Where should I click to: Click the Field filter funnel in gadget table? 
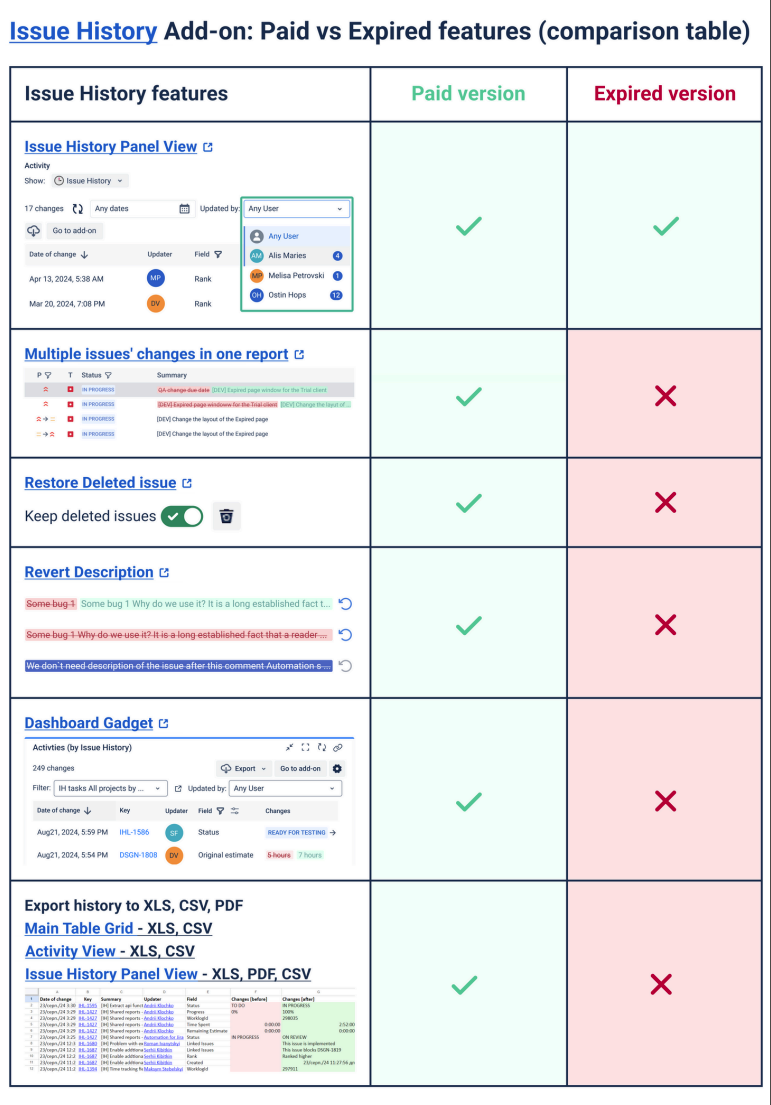click(220, 811)
